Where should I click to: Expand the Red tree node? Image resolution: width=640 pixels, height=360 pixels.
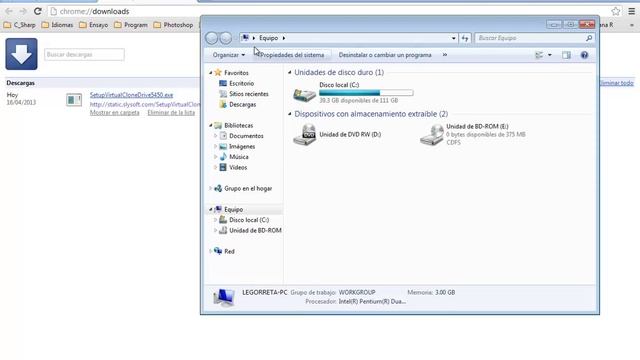click(x=211, y=251)
